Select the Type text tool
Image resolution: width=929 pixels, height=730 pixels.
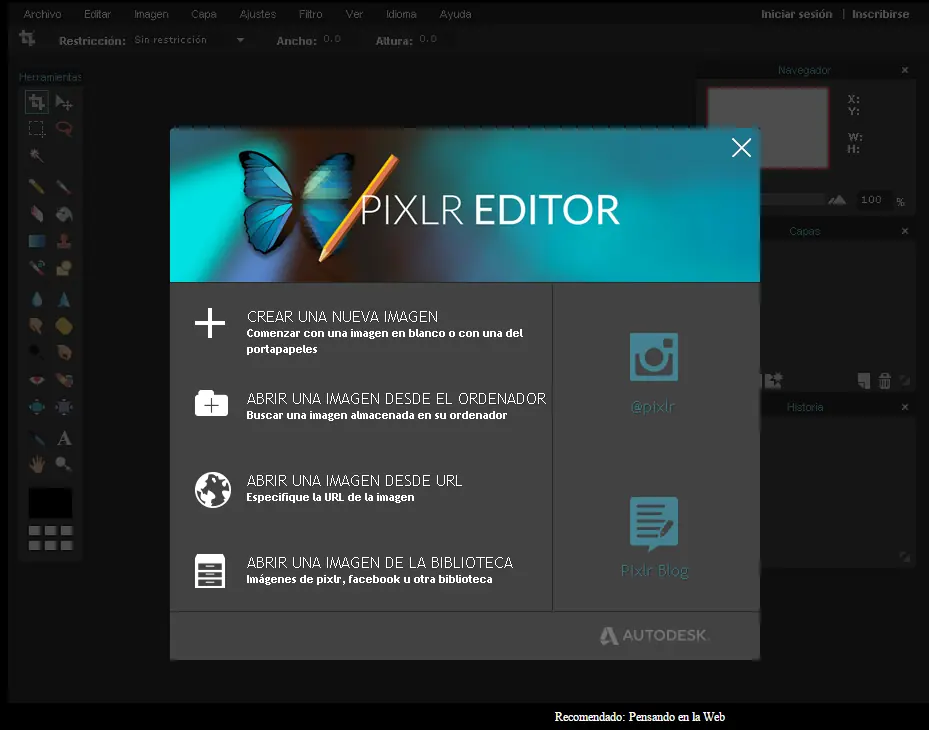coord(64,438)
